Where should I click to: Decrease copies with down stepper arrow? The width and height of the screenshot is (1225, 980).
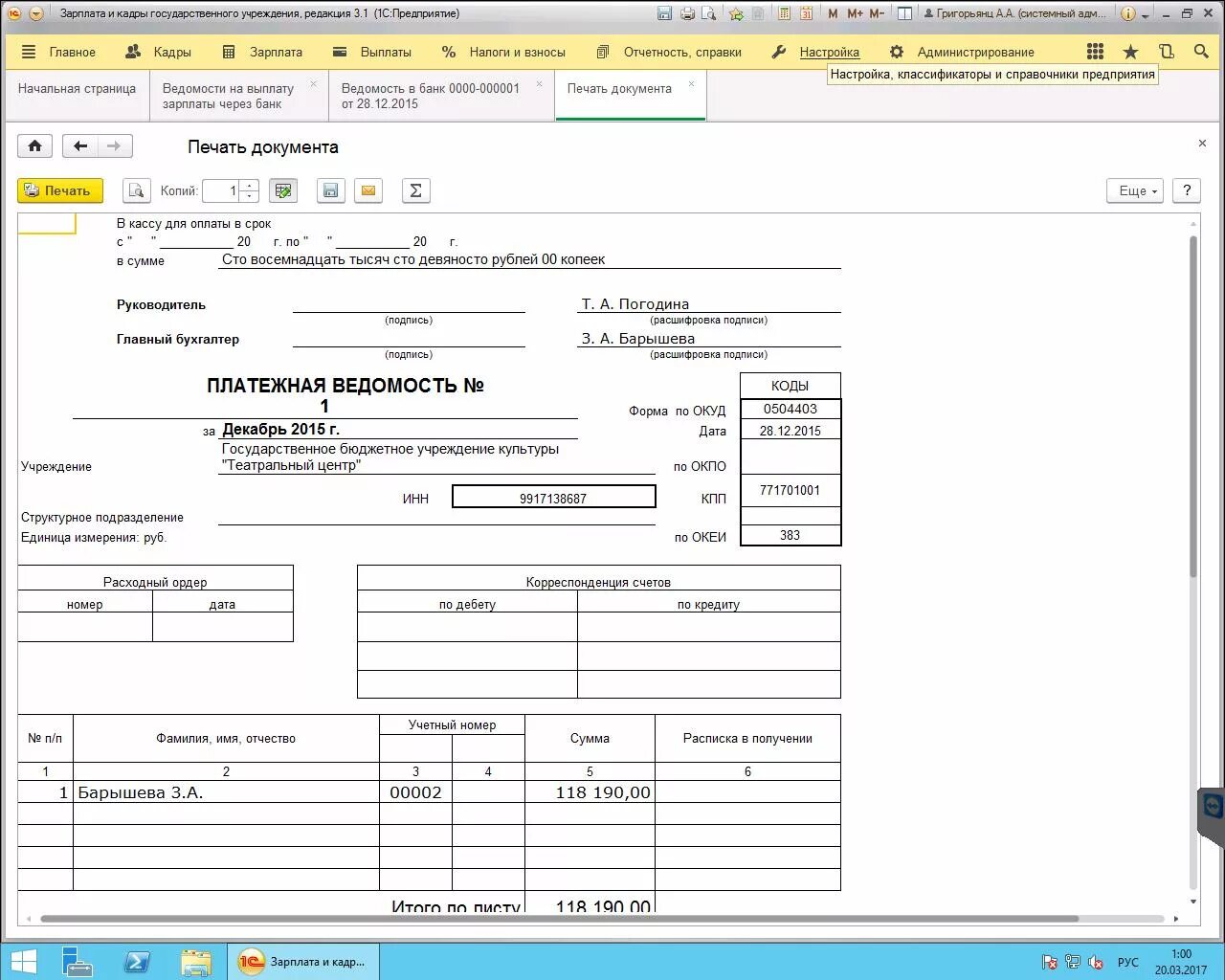coord(249,196)
